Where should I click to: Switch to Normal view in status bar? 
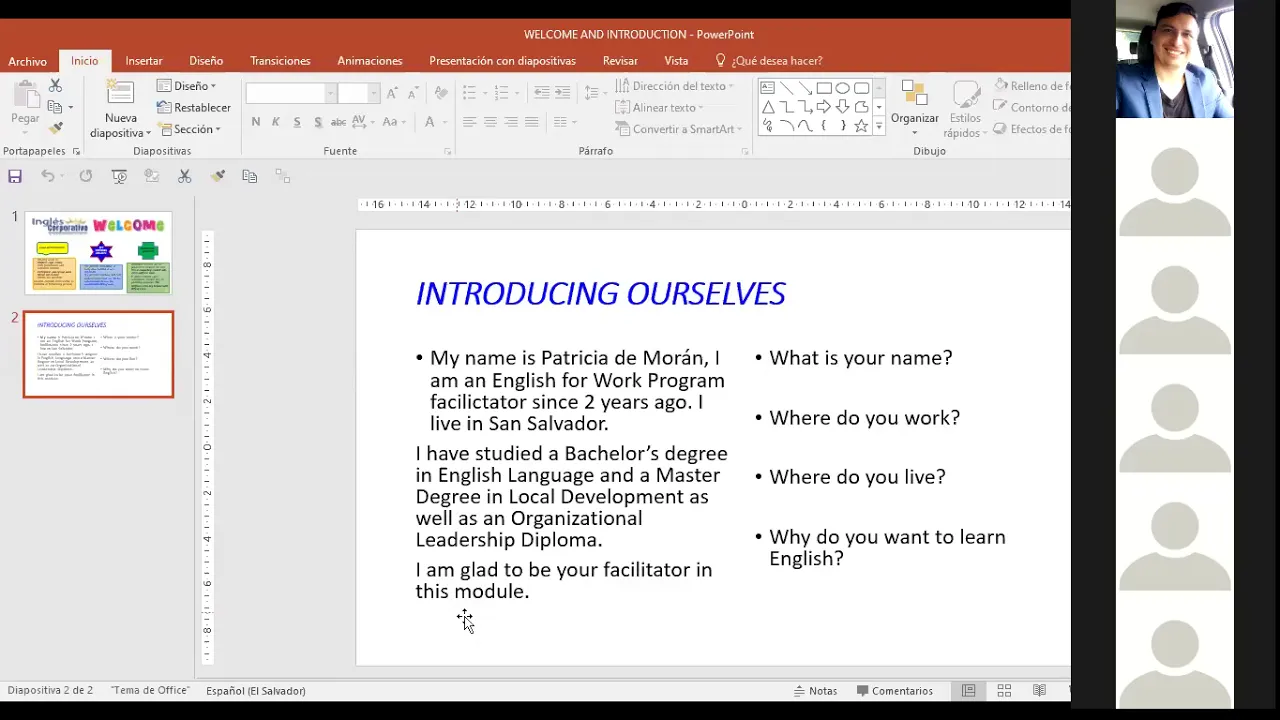point(968,691)
